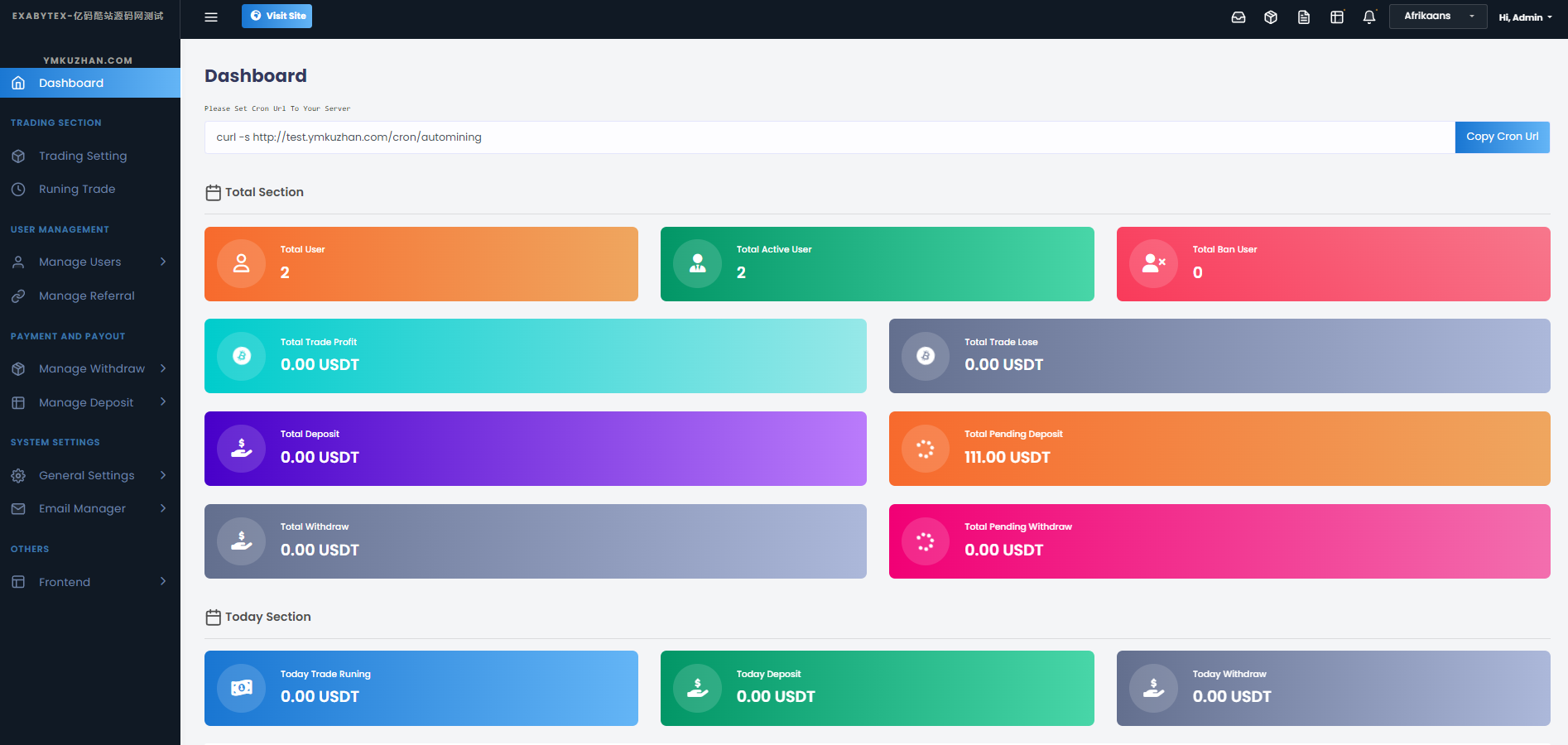Open the Hi, Admin account dropdown
Screen dimensions: 1568x745
tap(1525, 17)
